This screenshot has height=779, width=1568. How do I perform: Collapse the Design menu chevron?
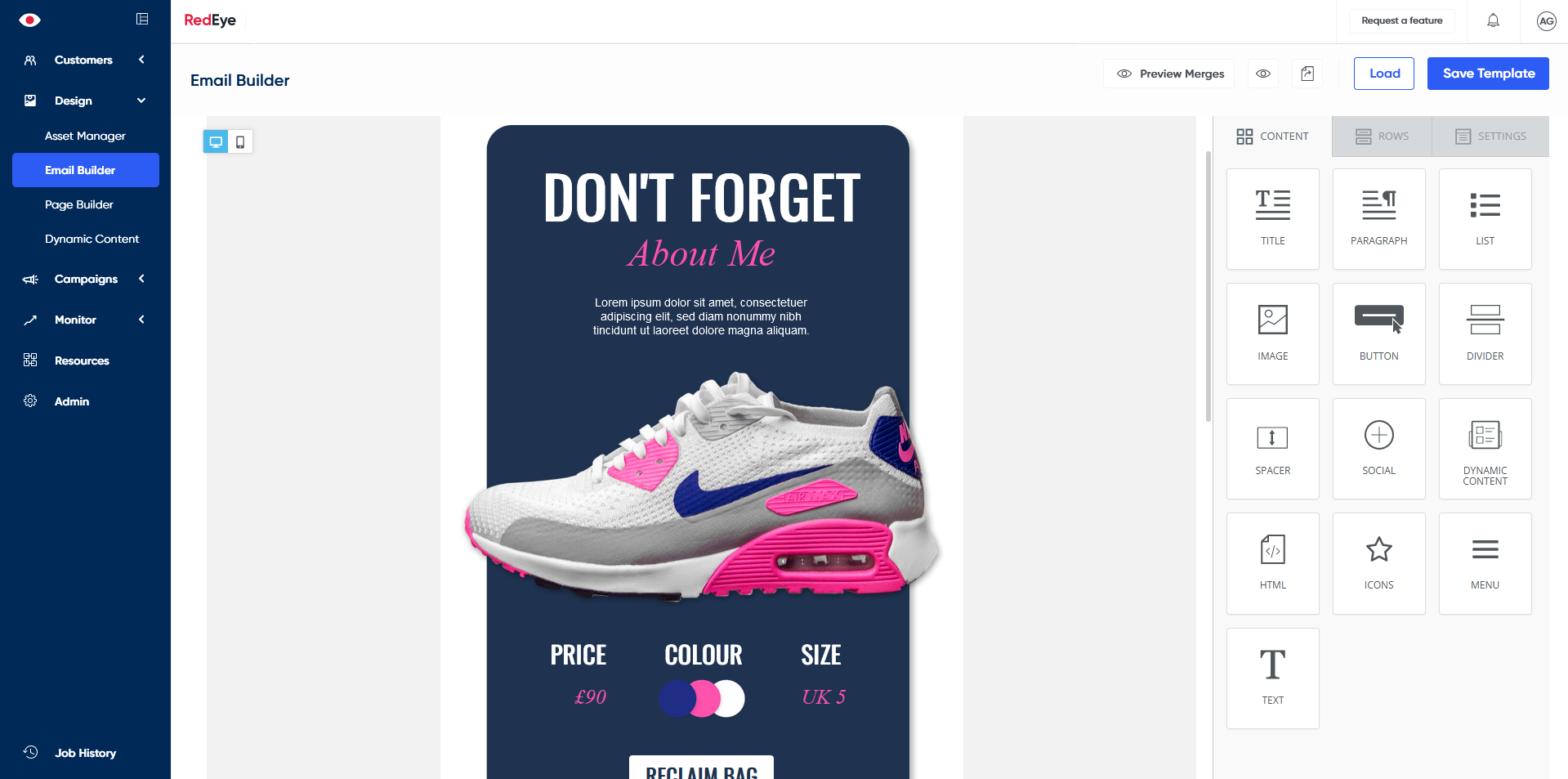pyautogui.click(x=141, y=101)
